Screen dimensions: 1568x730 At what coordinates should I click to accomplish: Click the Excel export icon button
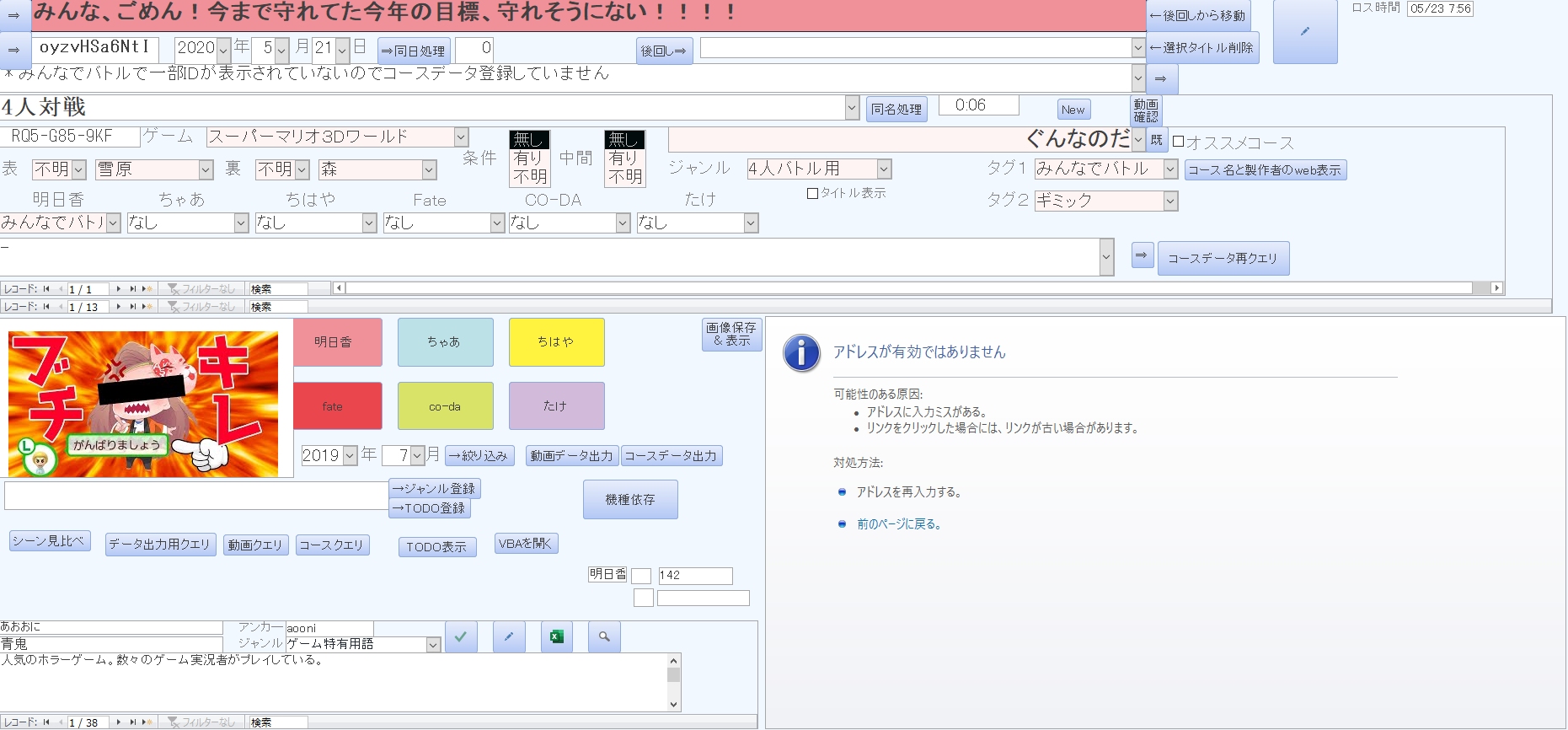557,637
